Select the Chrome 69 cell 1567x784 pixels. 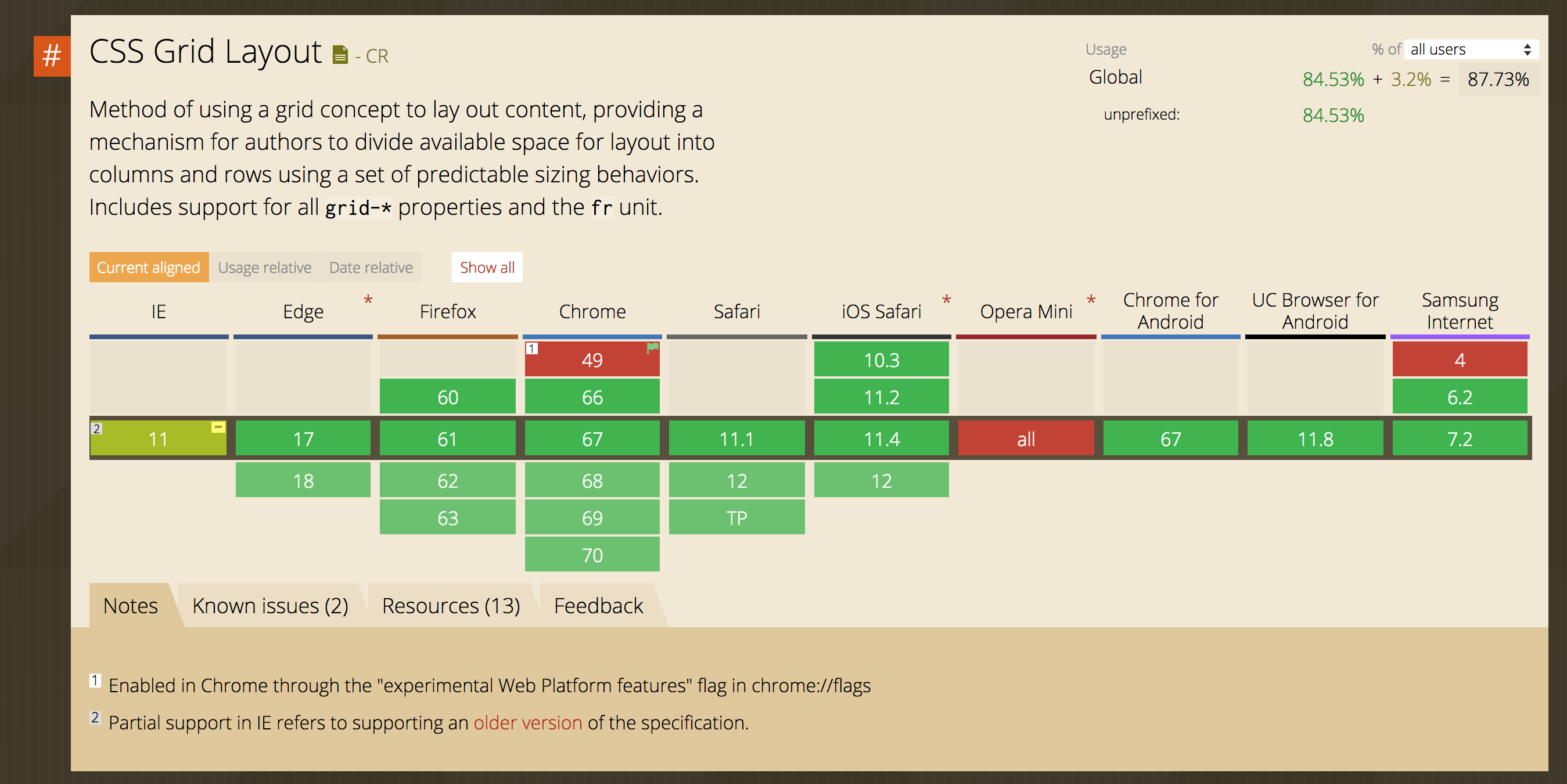click(592, 517)
